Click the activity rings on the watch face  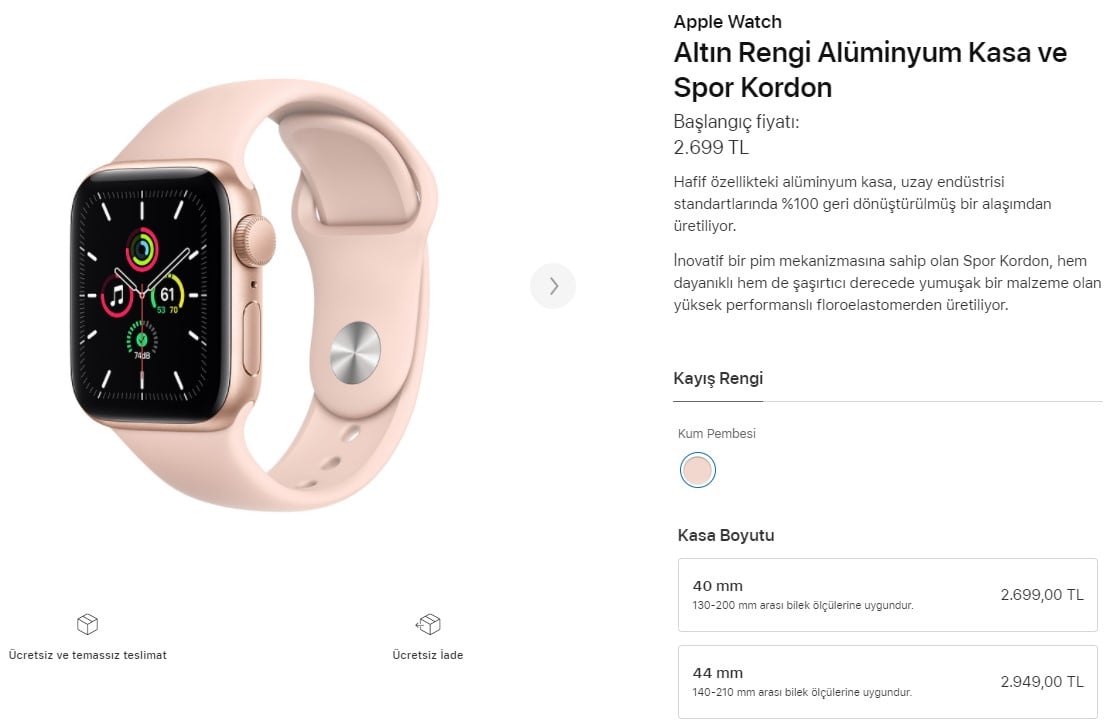click(x=142, y=248)
